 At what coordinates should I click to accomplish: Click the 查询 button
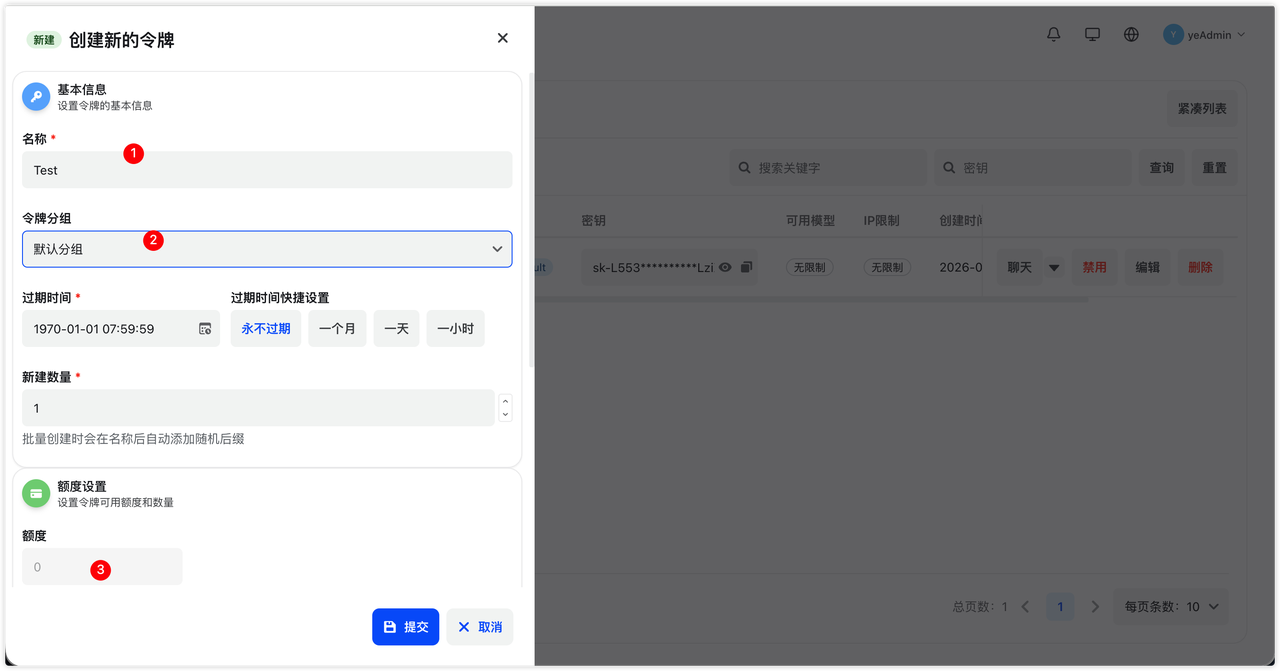pos(1161,168)
